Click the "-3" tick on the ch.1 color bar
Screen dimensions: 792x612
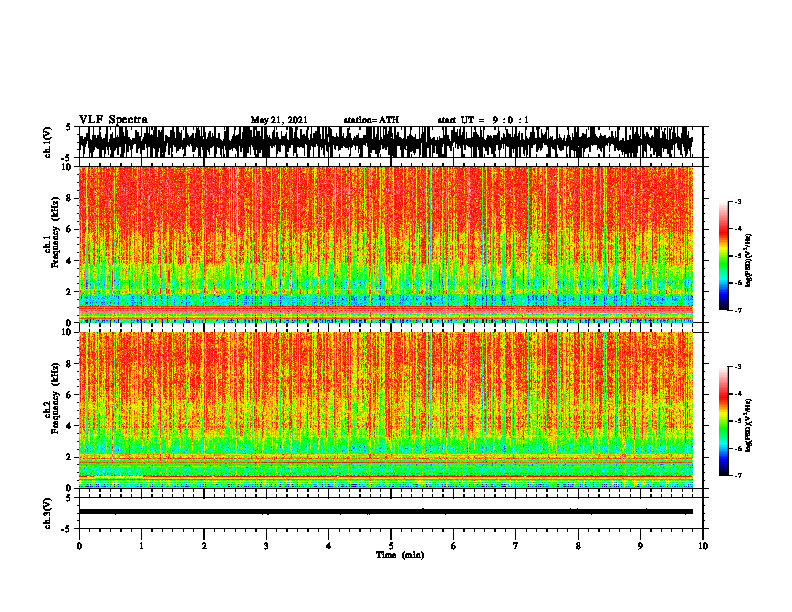[x=738, y=202]
